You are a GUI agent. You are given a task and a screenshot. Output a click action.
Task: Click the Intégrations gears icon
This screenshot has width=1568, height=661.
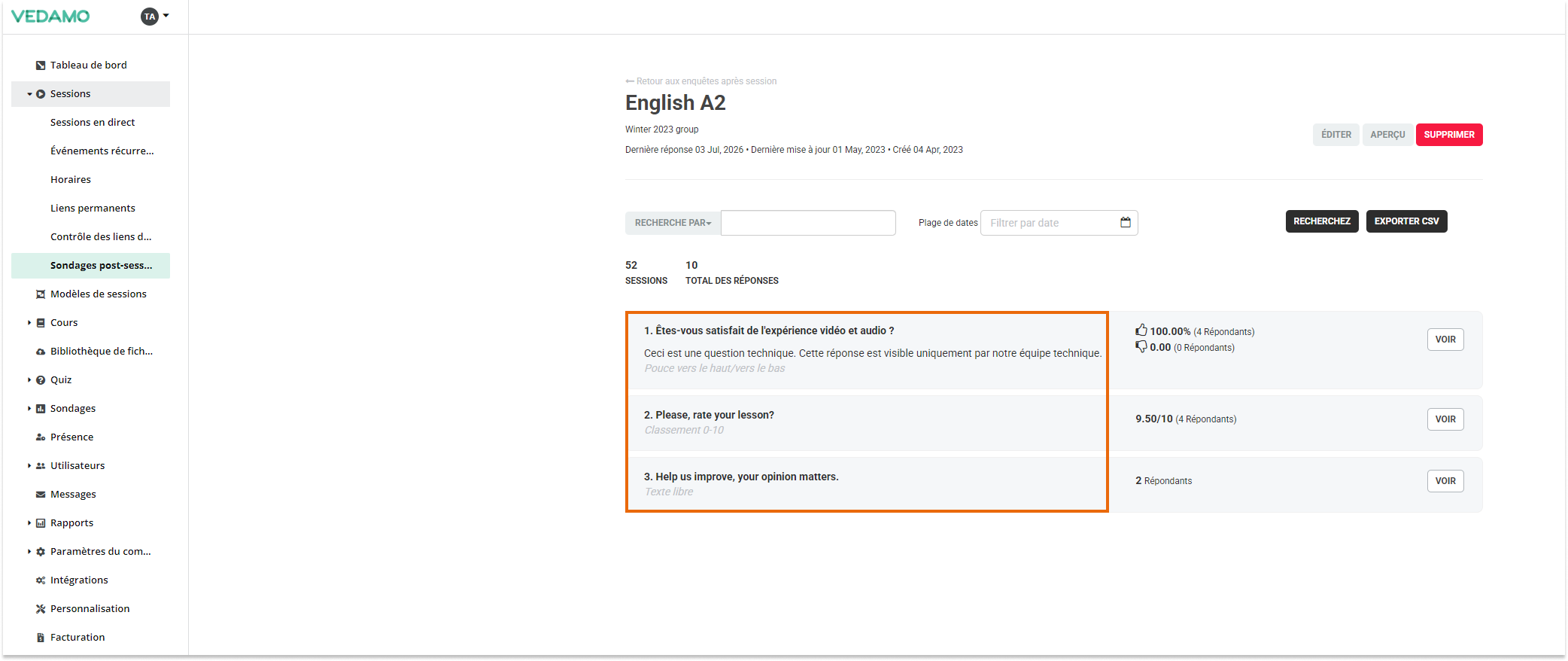pos(41,580)
